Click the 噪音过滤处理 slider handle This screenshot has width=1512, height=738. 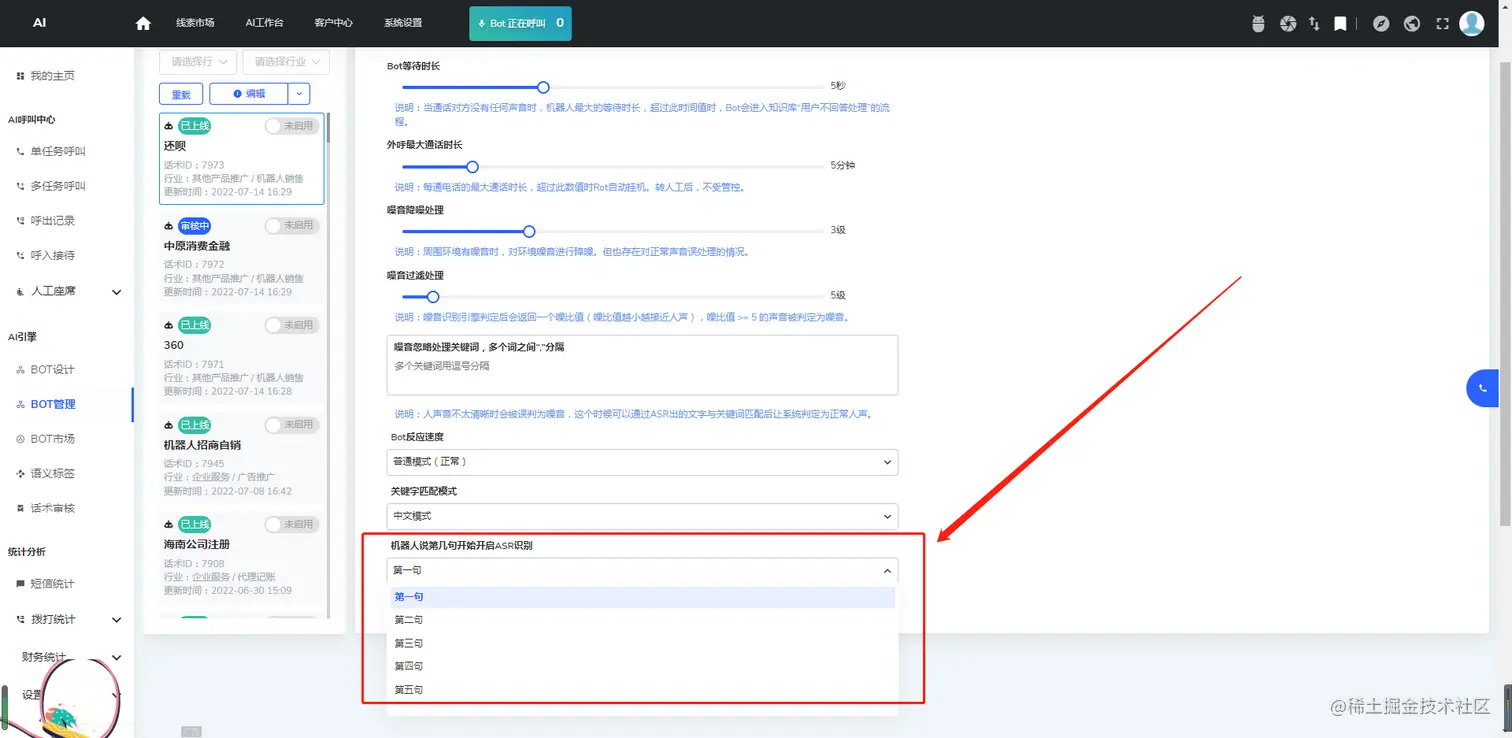[x=433, y=296]
